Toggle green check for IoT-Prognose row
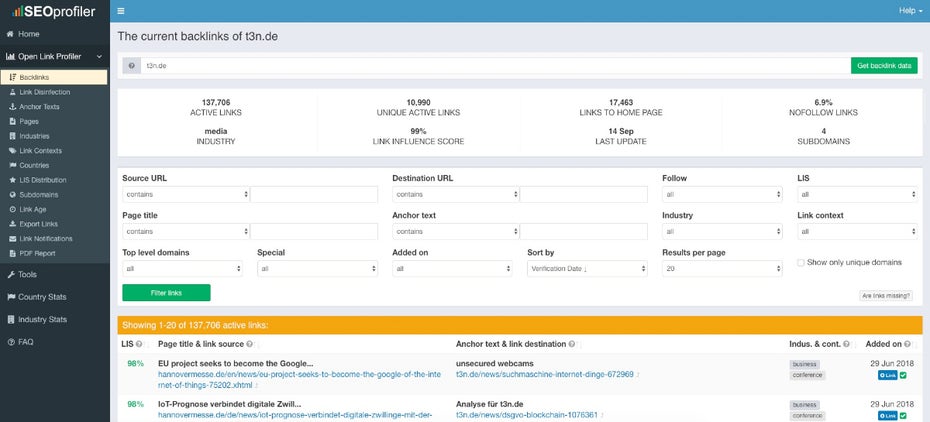930x422 pixels. click(x=903, y=416)
